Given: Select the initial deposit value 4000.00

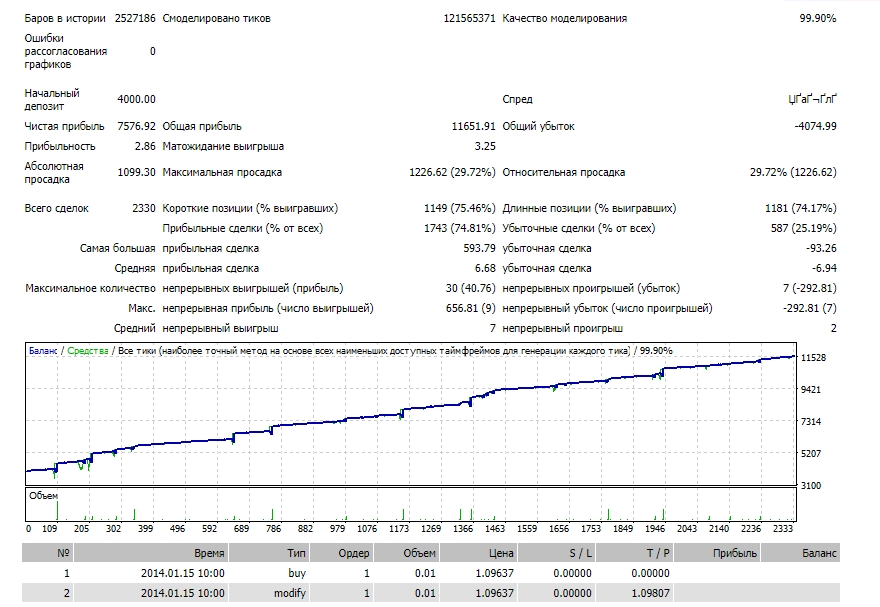Looking at the screenshot, I should point(136,99).
